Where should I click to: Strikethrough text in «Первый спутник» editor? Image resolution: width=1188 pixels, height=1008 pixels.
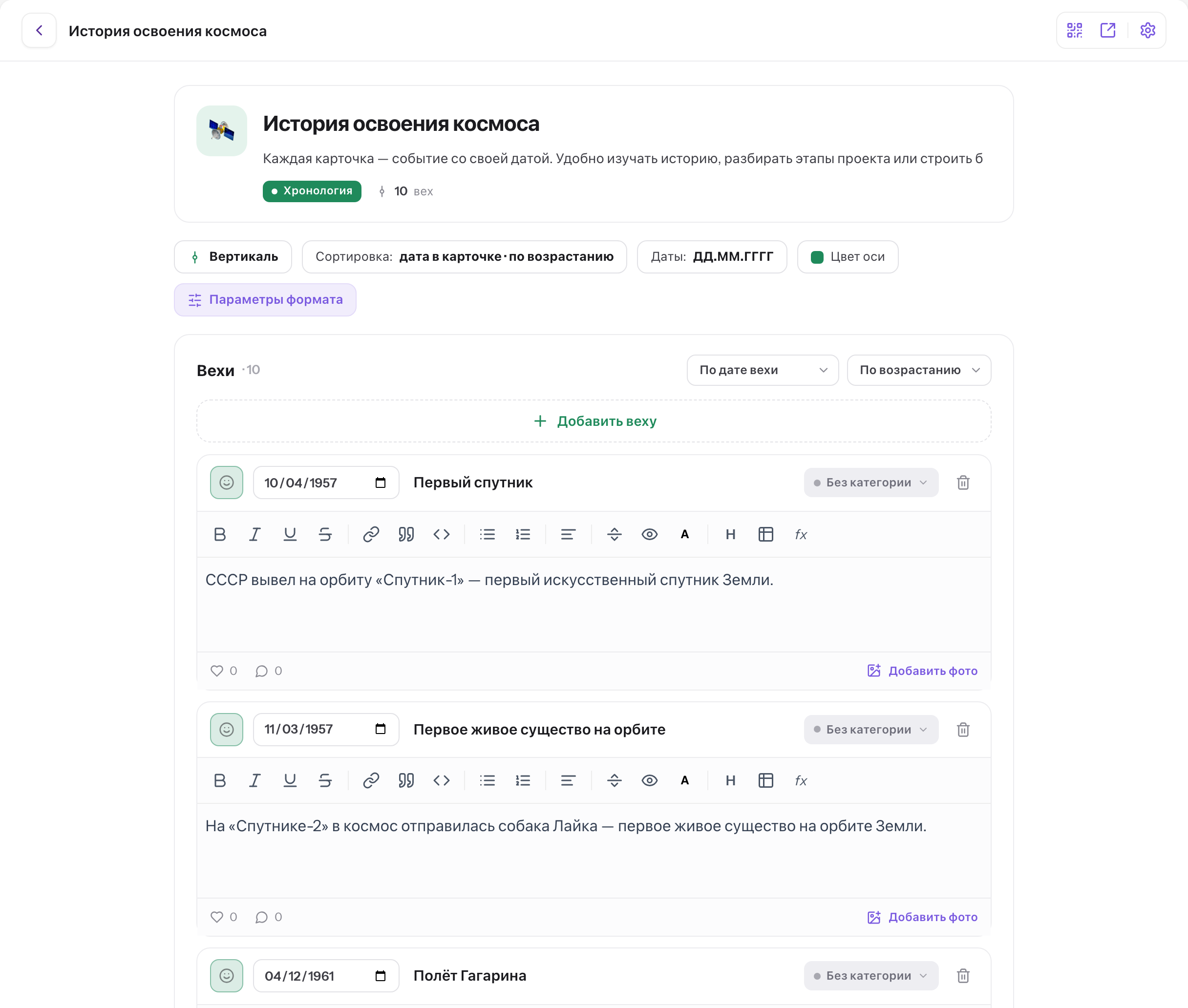(x=325, y=534)
